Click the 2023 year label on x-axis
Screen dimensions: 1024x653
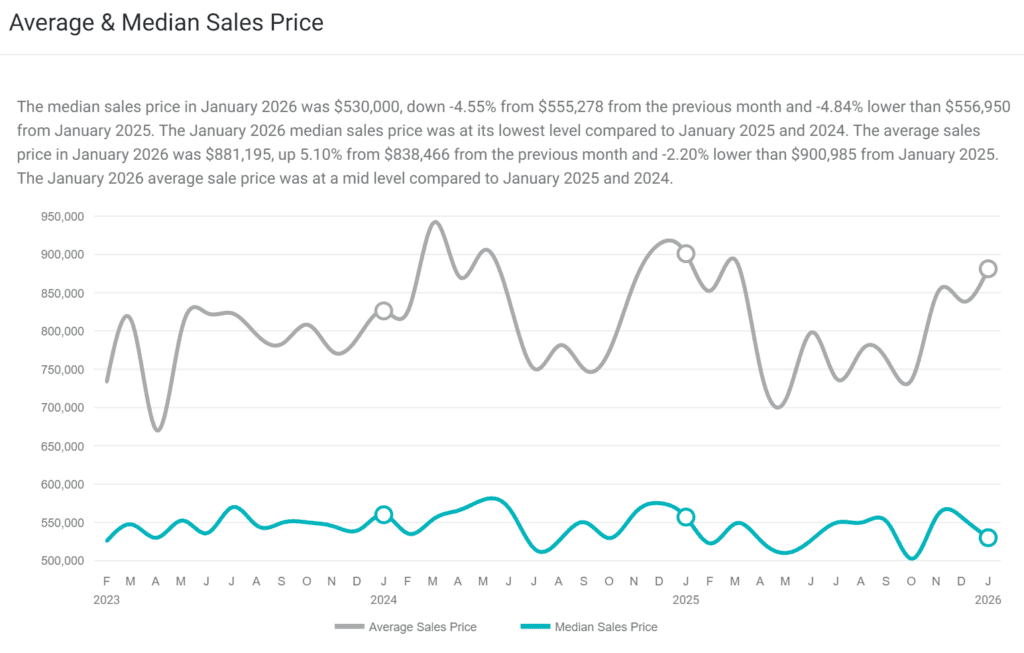point(106,600)
